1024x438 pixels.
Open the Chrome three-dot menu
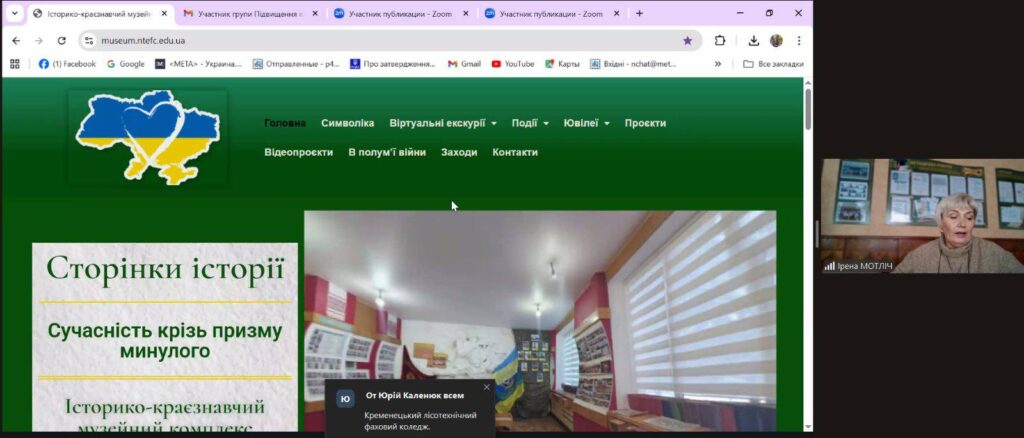point(798,41)
